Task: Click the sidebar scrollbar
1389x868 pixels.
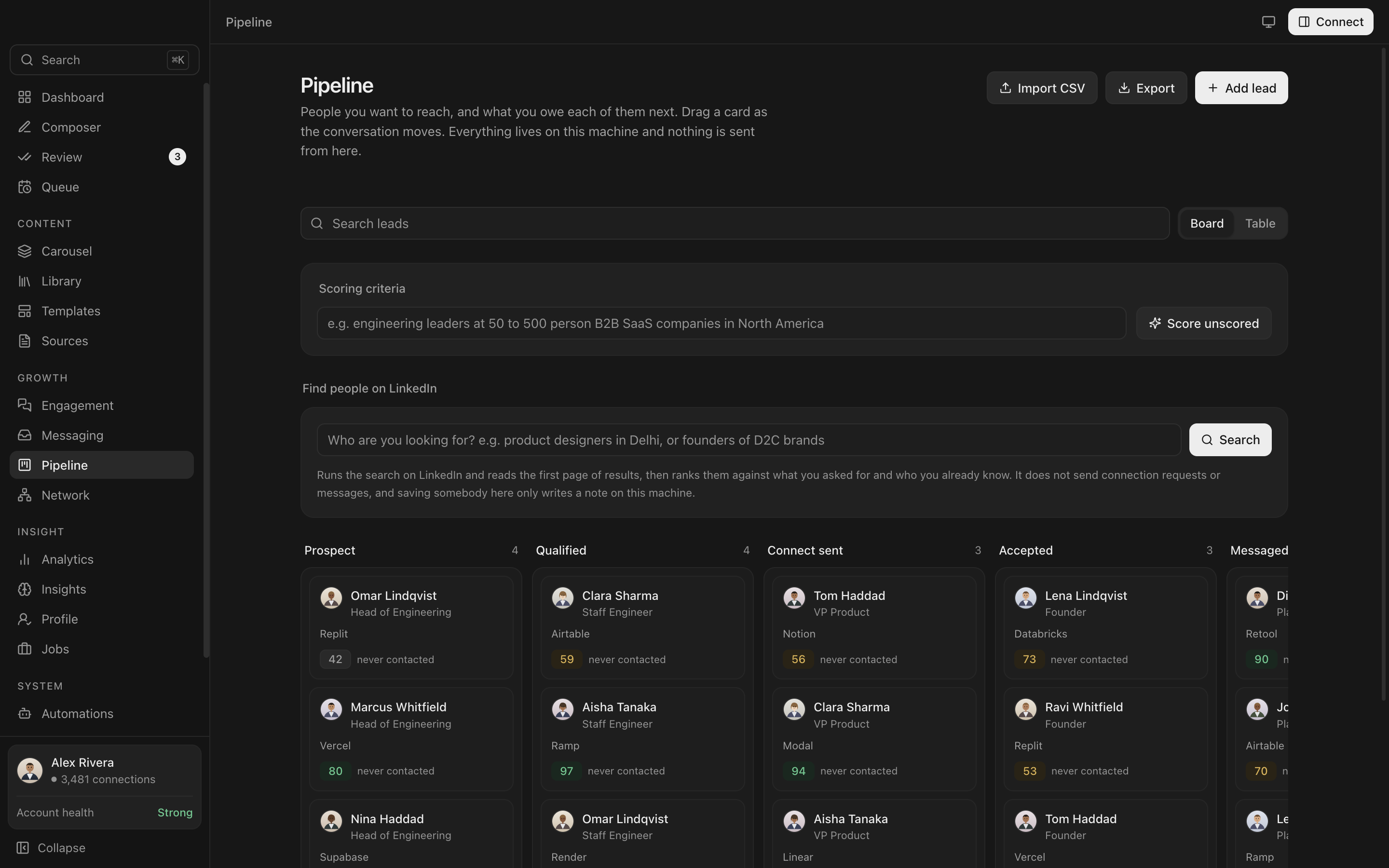Action: (206, 370)
